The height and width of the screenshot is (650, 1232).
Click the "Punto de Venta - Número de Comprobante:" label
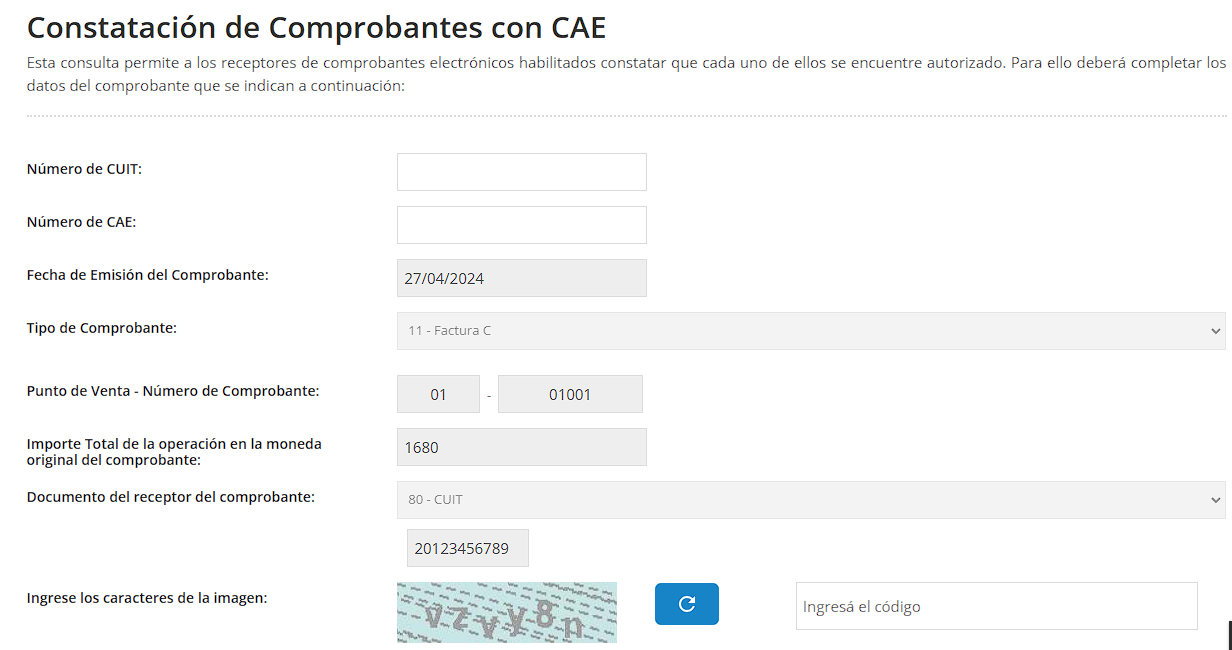coord(172,391)
